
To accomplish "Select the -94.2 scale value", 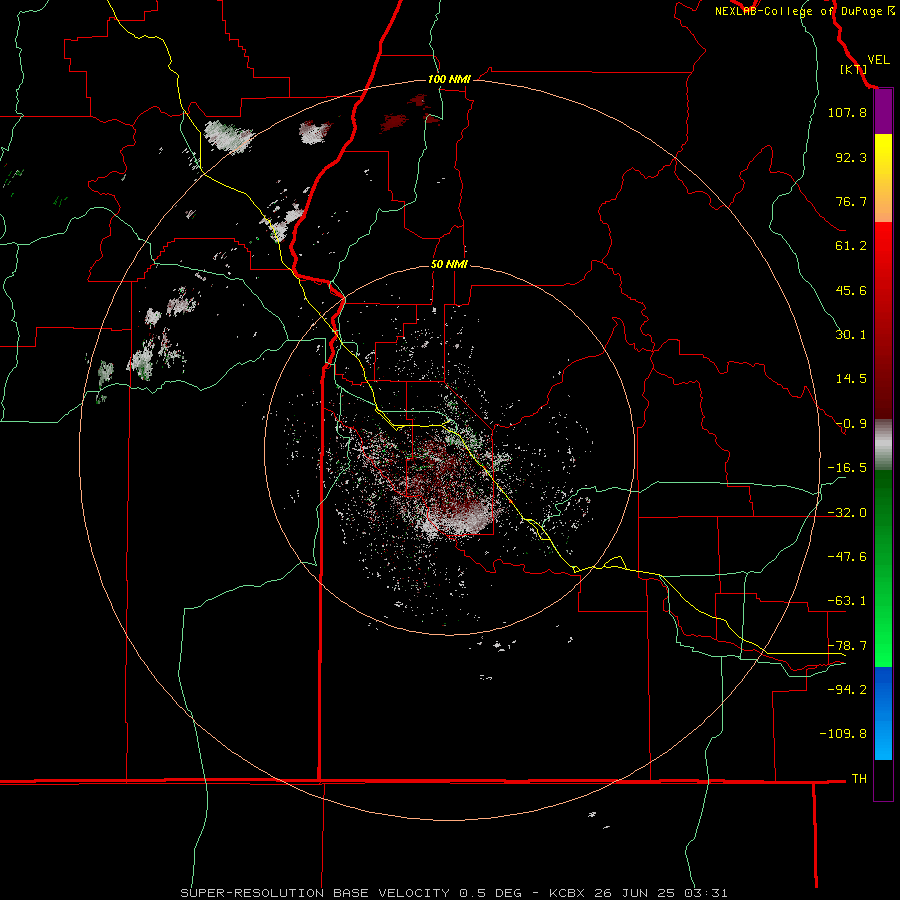I will (847, 690).
